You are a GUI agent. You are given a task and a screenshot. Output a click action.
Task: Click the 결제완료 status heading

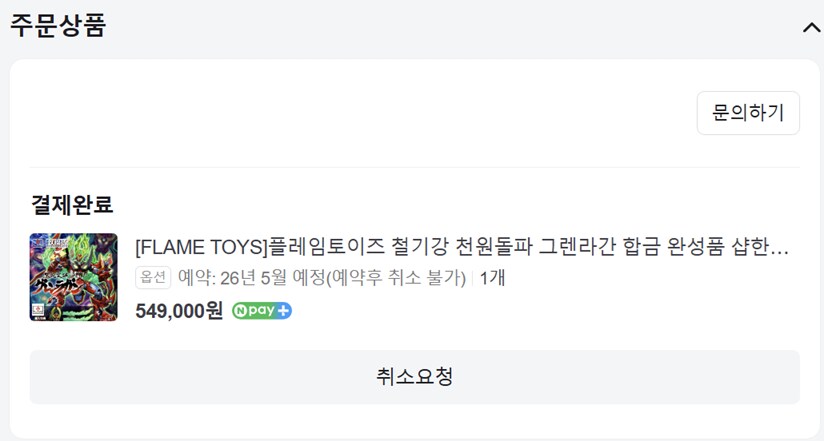click(72, 205)
